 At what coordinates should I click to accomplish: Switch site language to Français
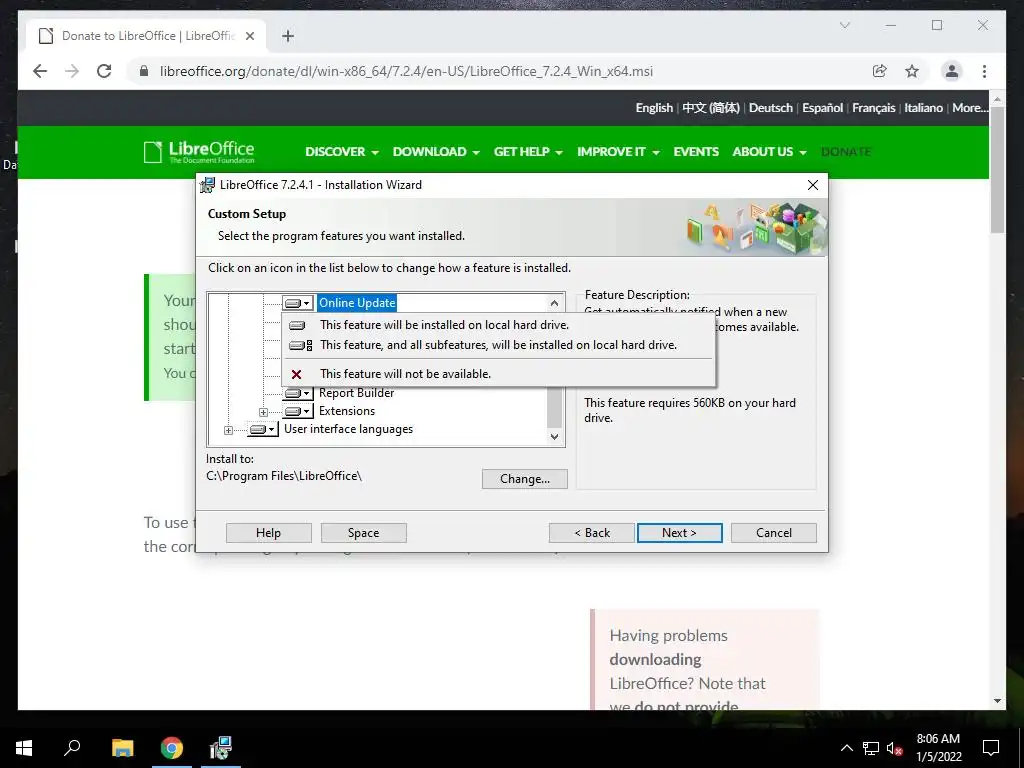tap(873, 108)
